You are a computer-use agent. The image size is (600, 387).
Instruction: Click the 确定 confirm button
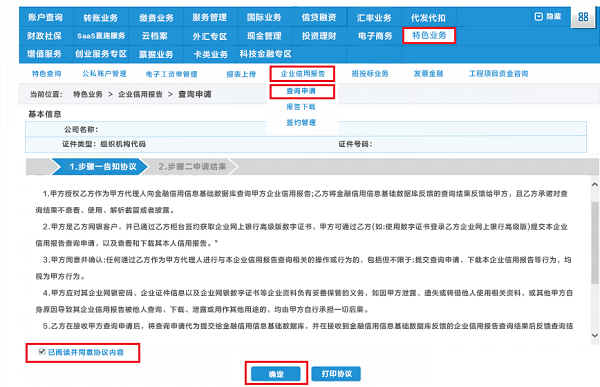click(276, 374)
